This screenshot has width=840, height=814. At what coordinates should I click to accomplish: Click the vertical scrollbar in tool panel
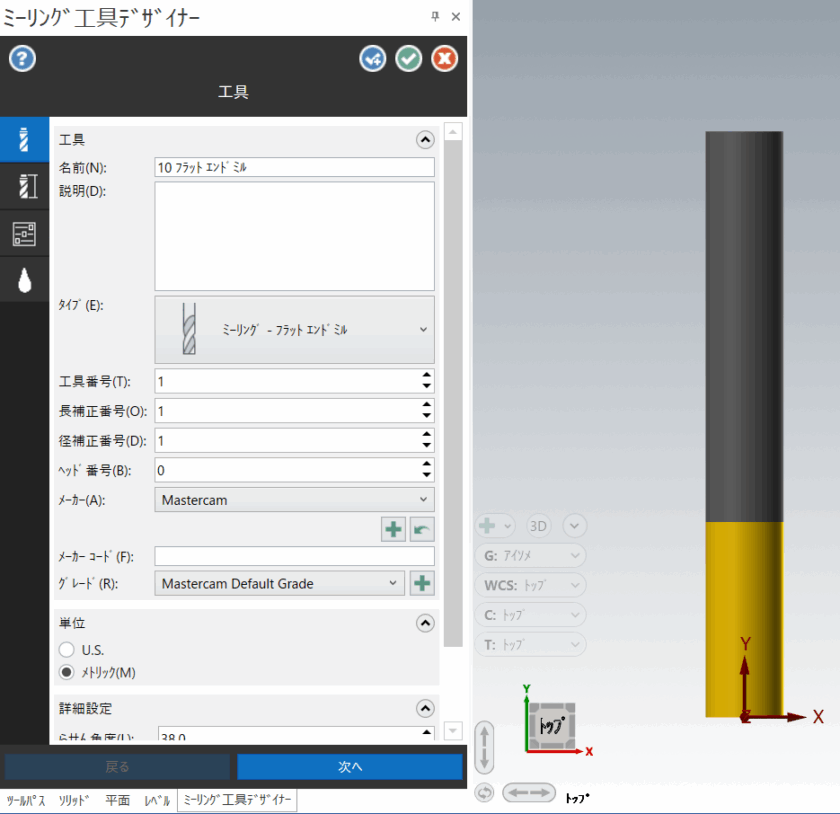click(452, 400)
